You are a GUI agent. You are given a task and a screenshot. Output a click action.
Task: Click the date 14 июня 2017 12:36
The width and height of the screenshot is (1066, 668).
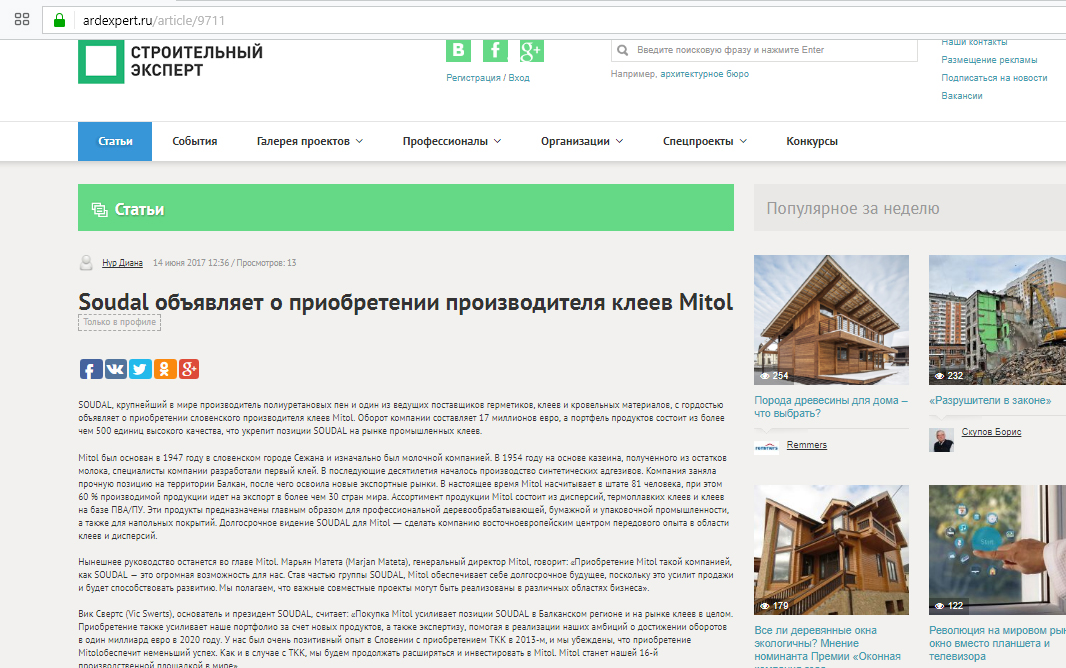[191, 263]
